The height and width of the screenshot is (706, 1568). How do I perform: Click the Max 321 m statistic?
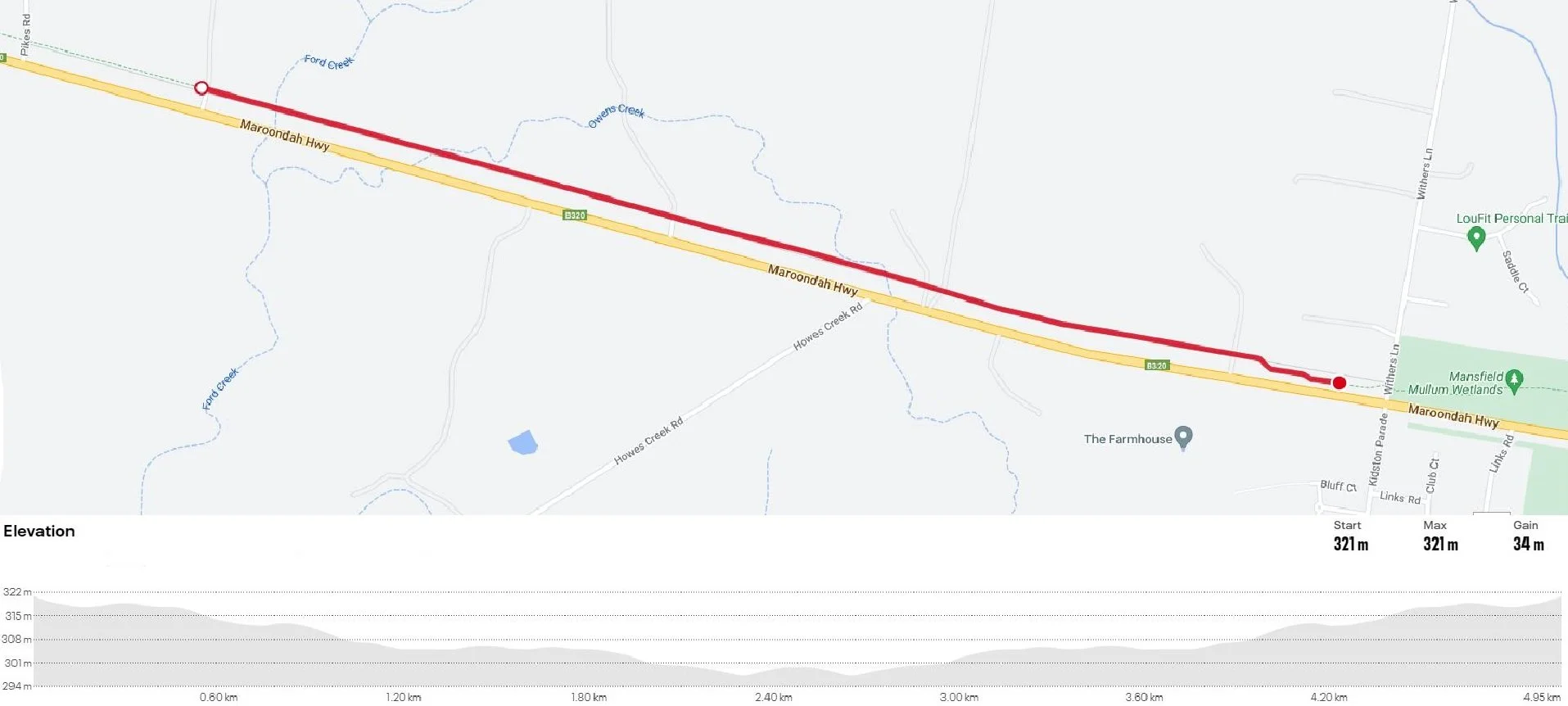tap(1440, 536)
